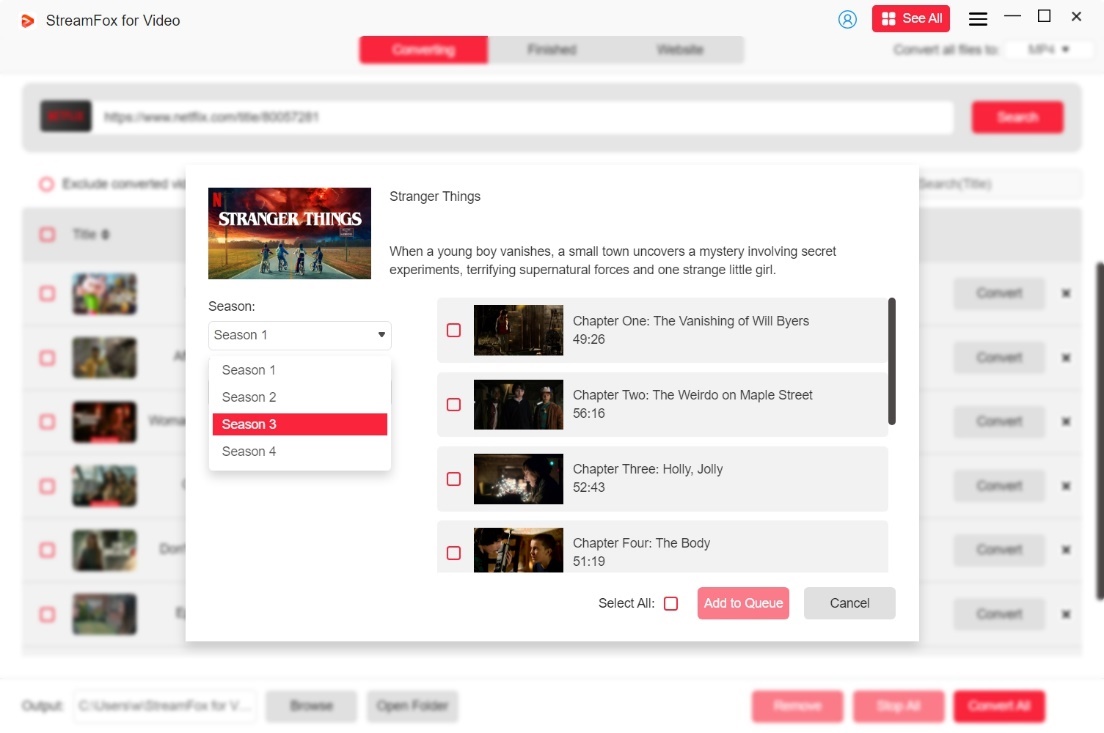Click the Open Folder button
Screen dimensions: 1104x733
click(x=413, y=706)
